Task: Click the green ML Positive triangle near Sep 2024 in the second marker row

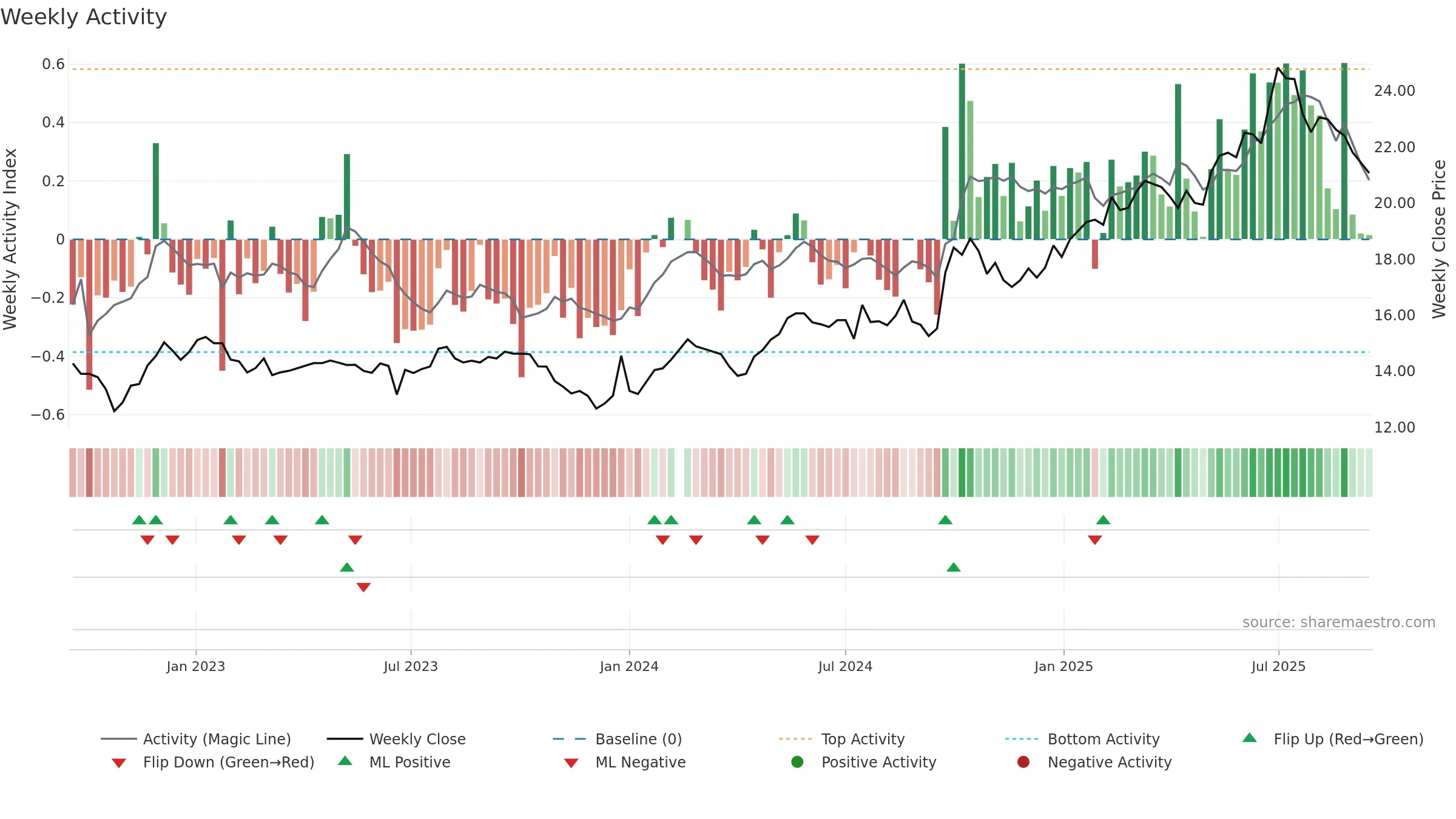Action: click(954, 567)
